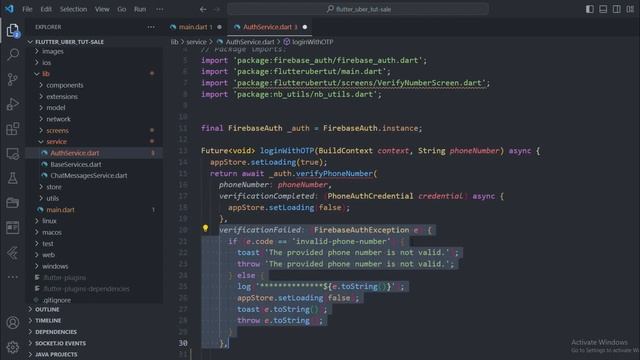Viewport: 640px width, 360px height.
Task: Open the Testing beaker view
Action: click(13, 178)
